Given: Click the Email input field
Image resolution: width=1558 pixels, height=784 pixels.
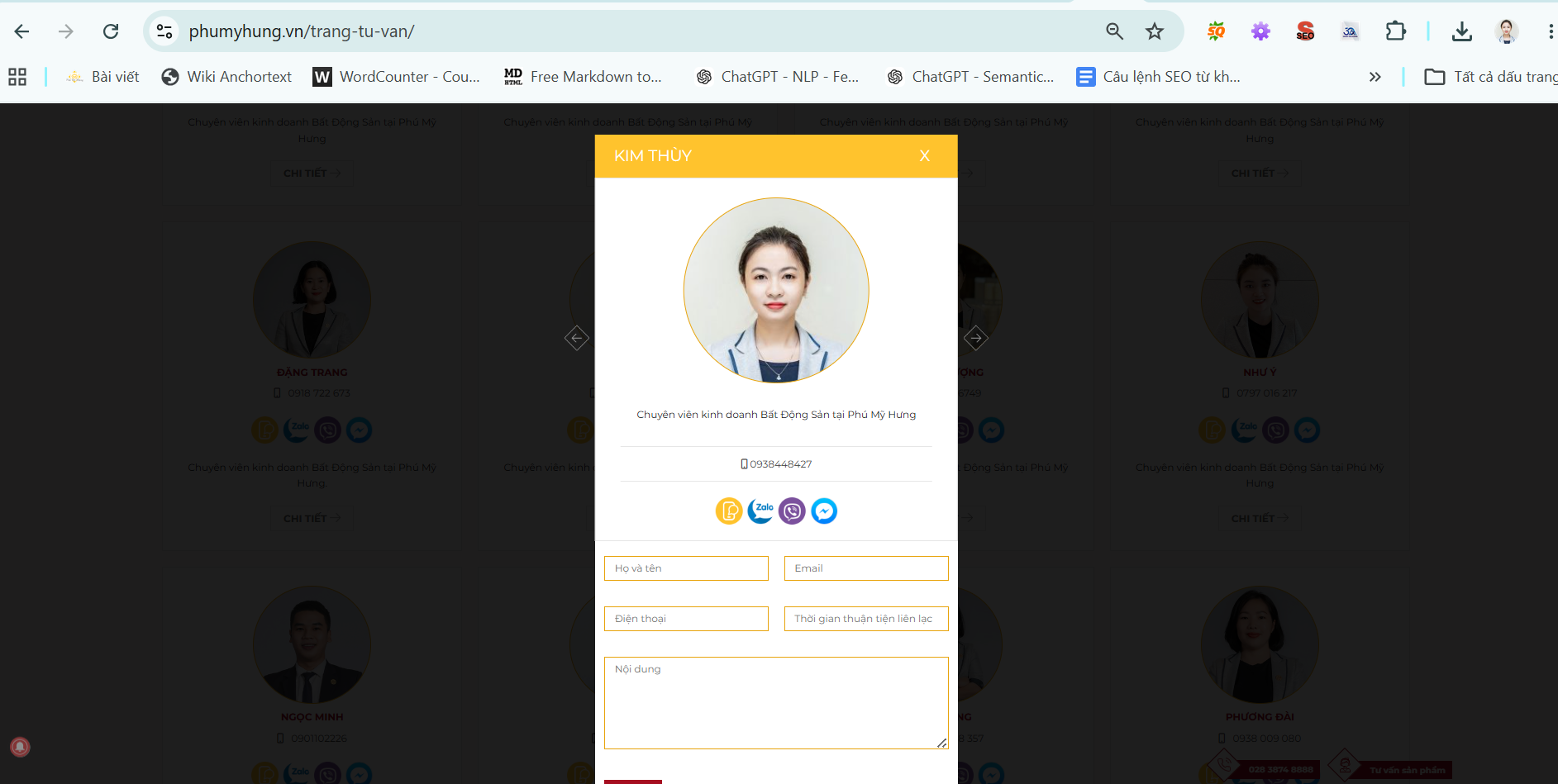Looking at the screenshot, I should point(866,568).
